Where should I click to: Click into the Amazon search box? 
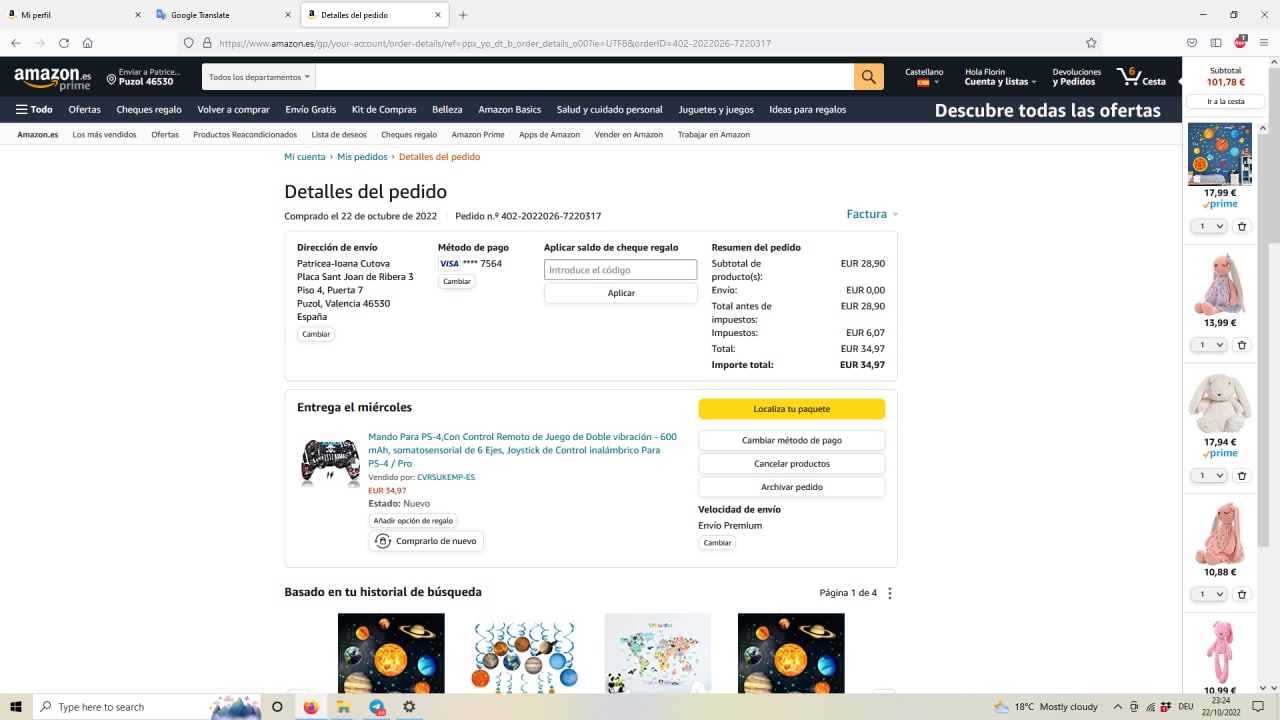click(585, 77)
